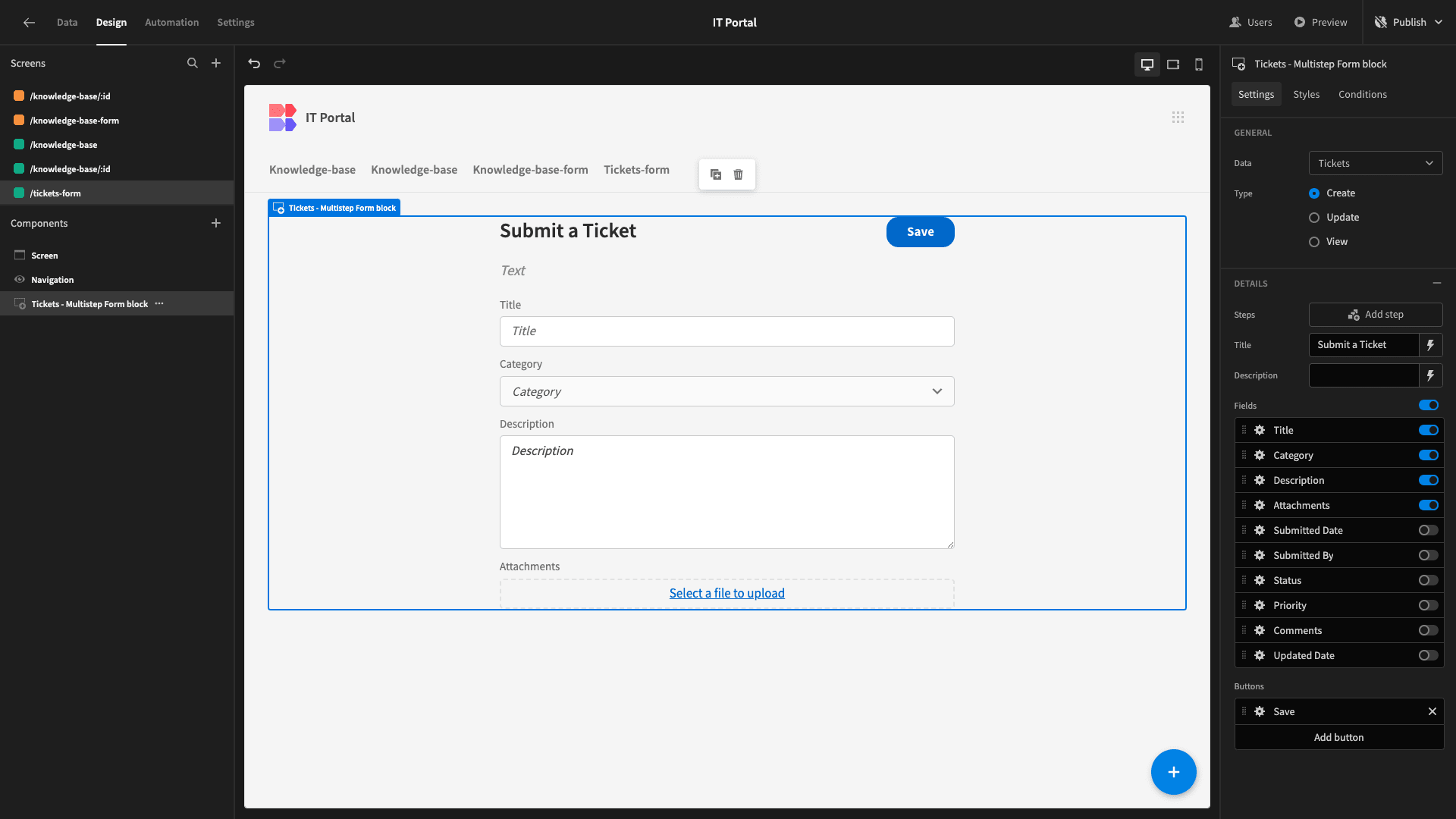Switch to the Styles tab

pos(1307,94)
